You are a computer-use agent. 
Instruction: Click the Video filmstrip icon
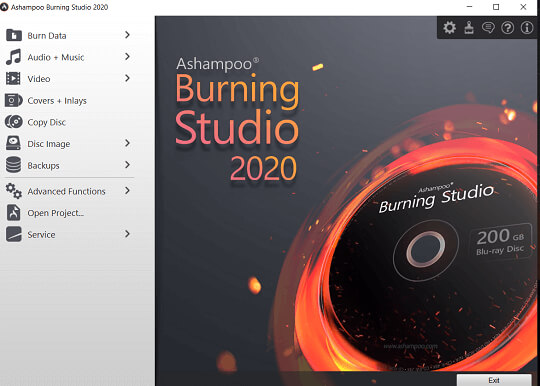13,79
